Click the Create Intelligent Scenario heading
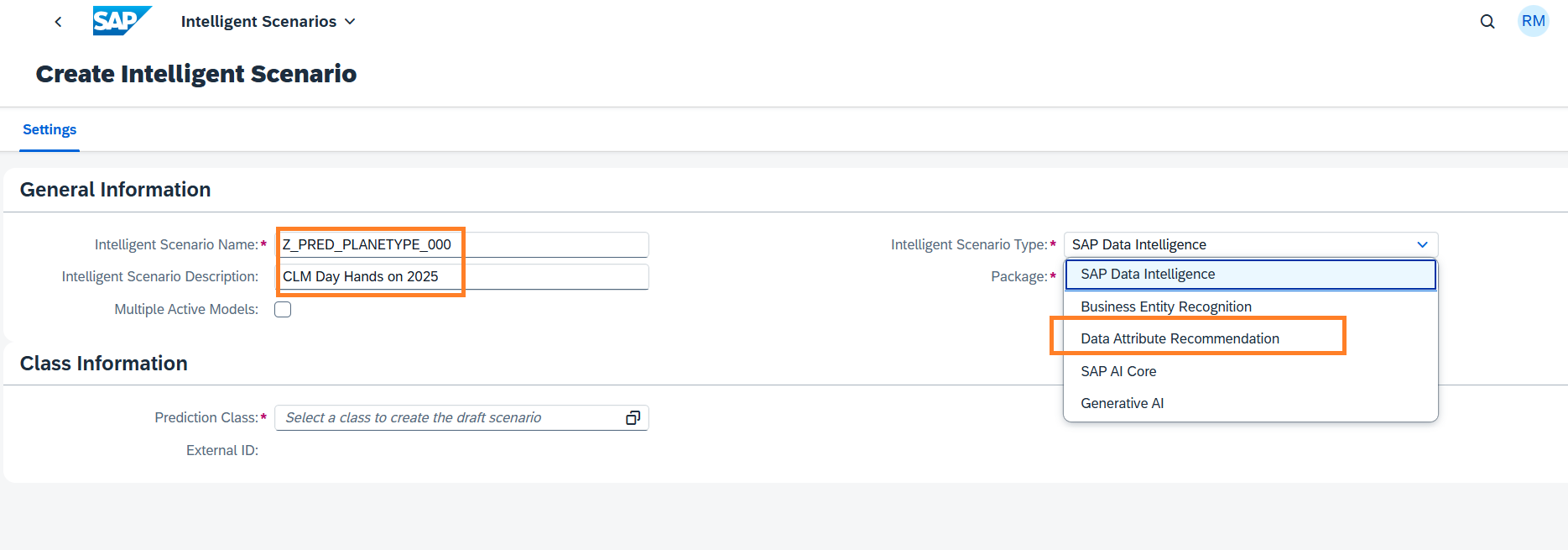 tap(196, 74)
